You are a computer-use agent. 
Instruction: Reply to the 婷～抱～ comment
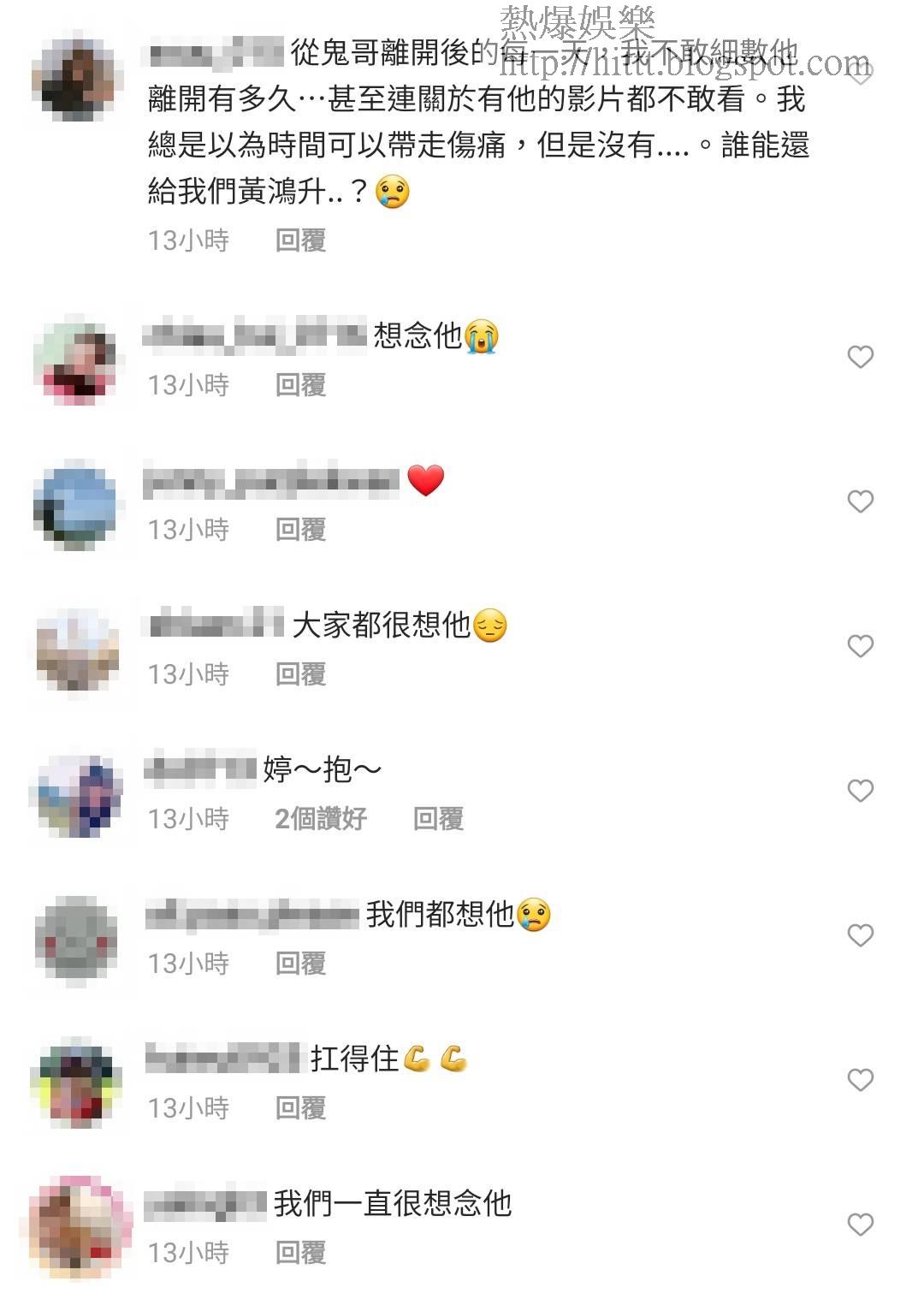[x=438, y=819]
